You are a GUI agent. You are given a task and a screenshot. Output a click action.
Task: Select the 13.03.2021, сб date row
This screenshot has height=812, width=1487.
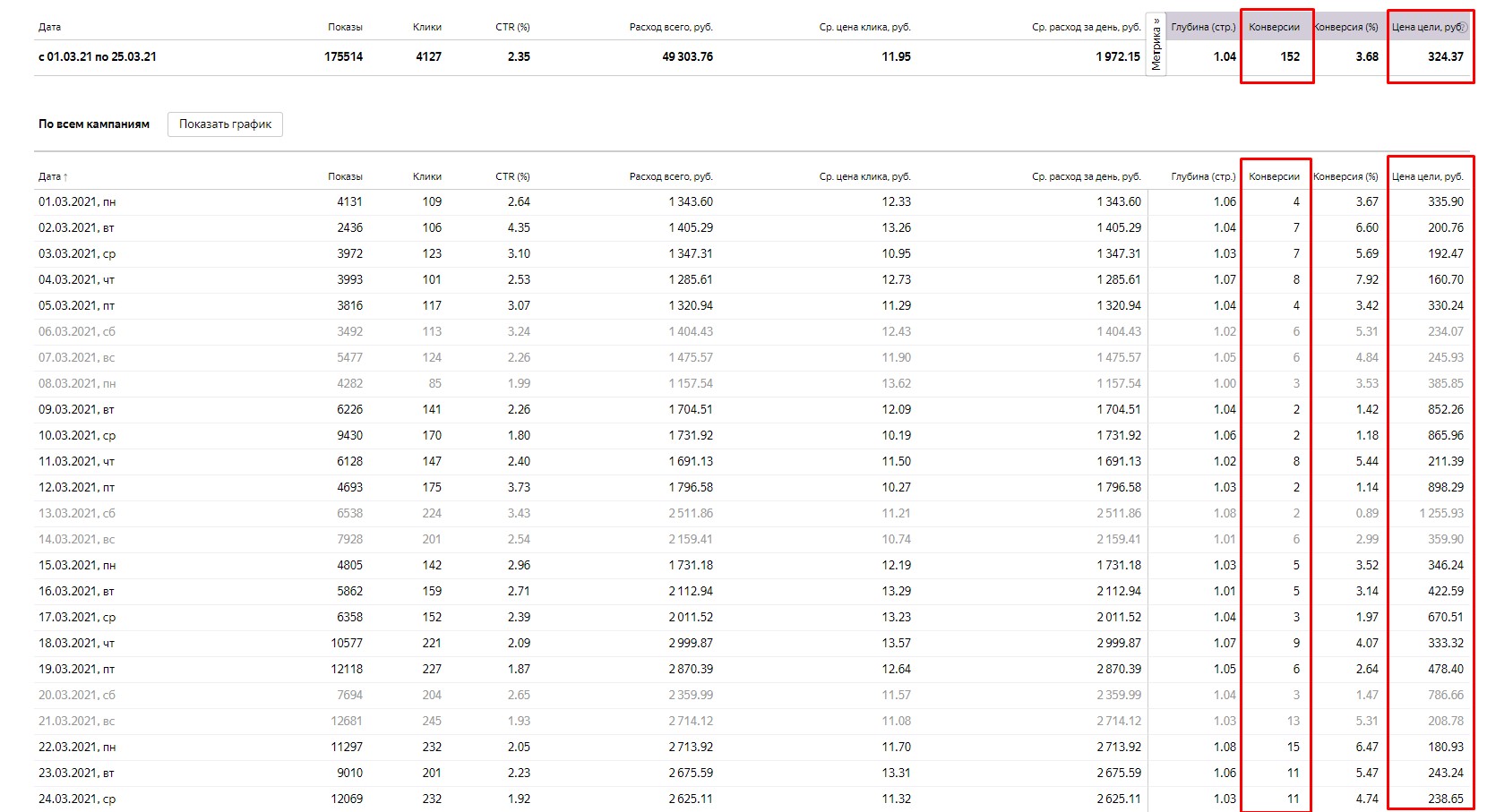click(x=77, y=514)
